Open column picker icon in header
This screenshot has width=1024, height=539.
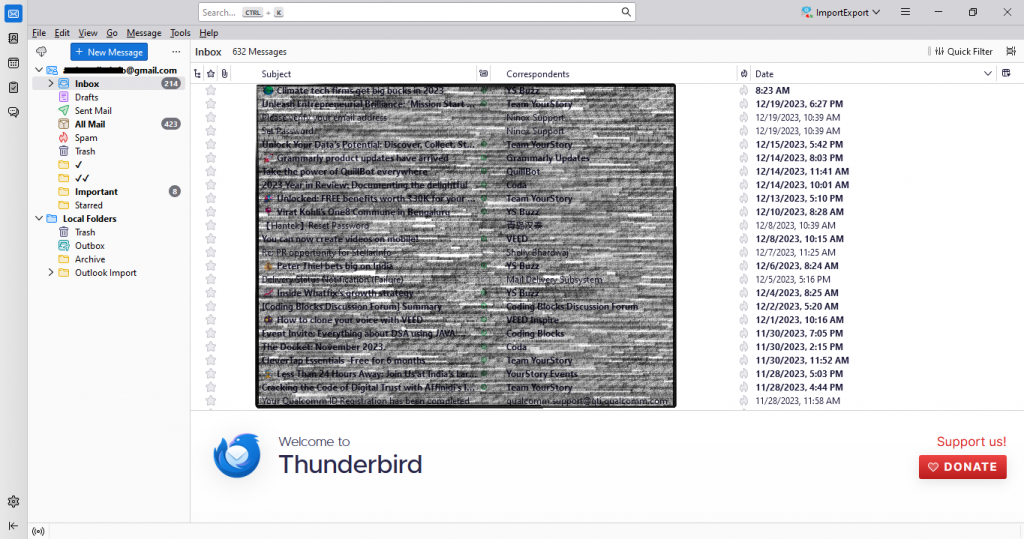[x=1006, y=74]
